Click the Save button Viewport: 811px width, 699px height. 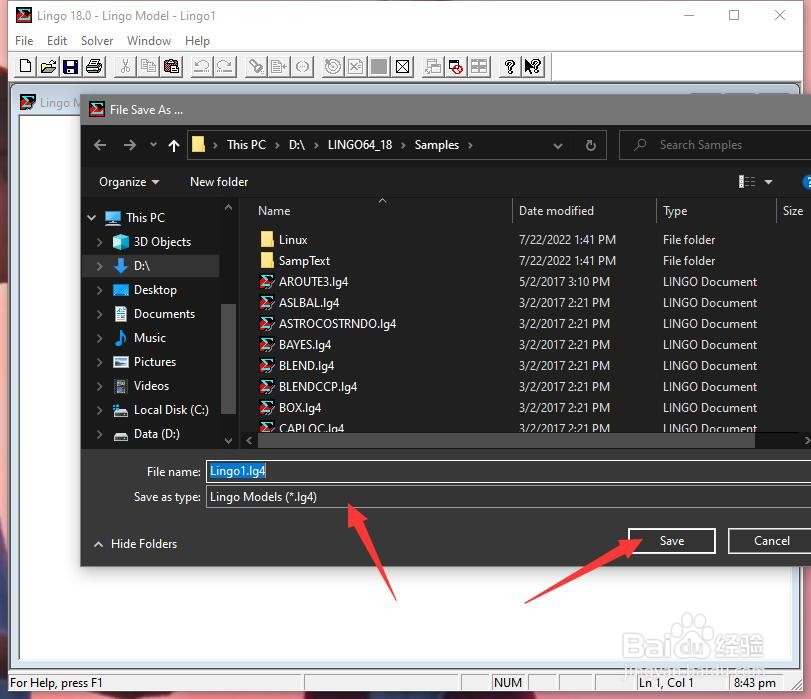[x=672, y=541]
